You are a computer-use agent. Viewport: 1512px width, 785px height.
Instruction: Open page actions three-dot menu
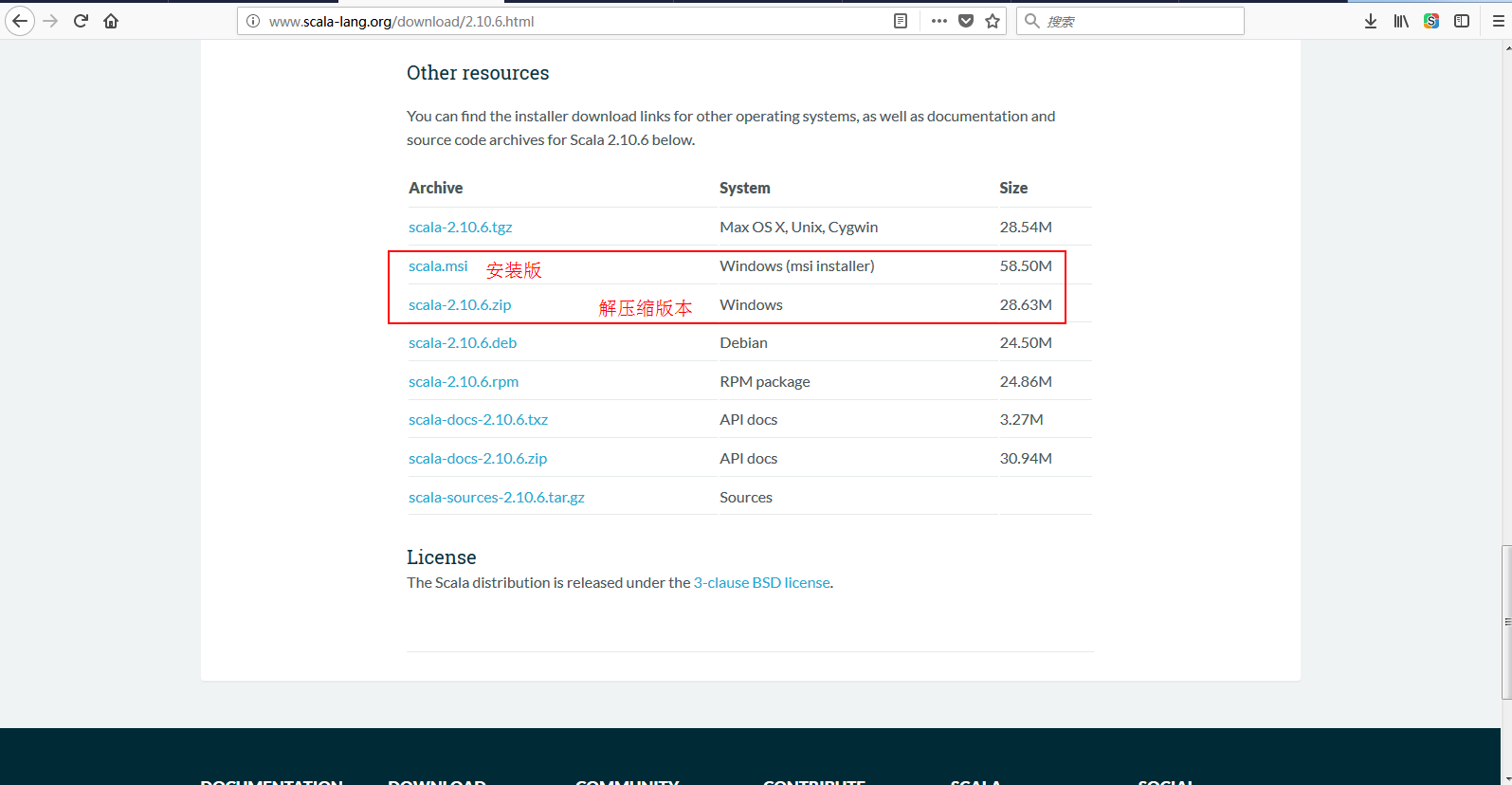(939, 21)
